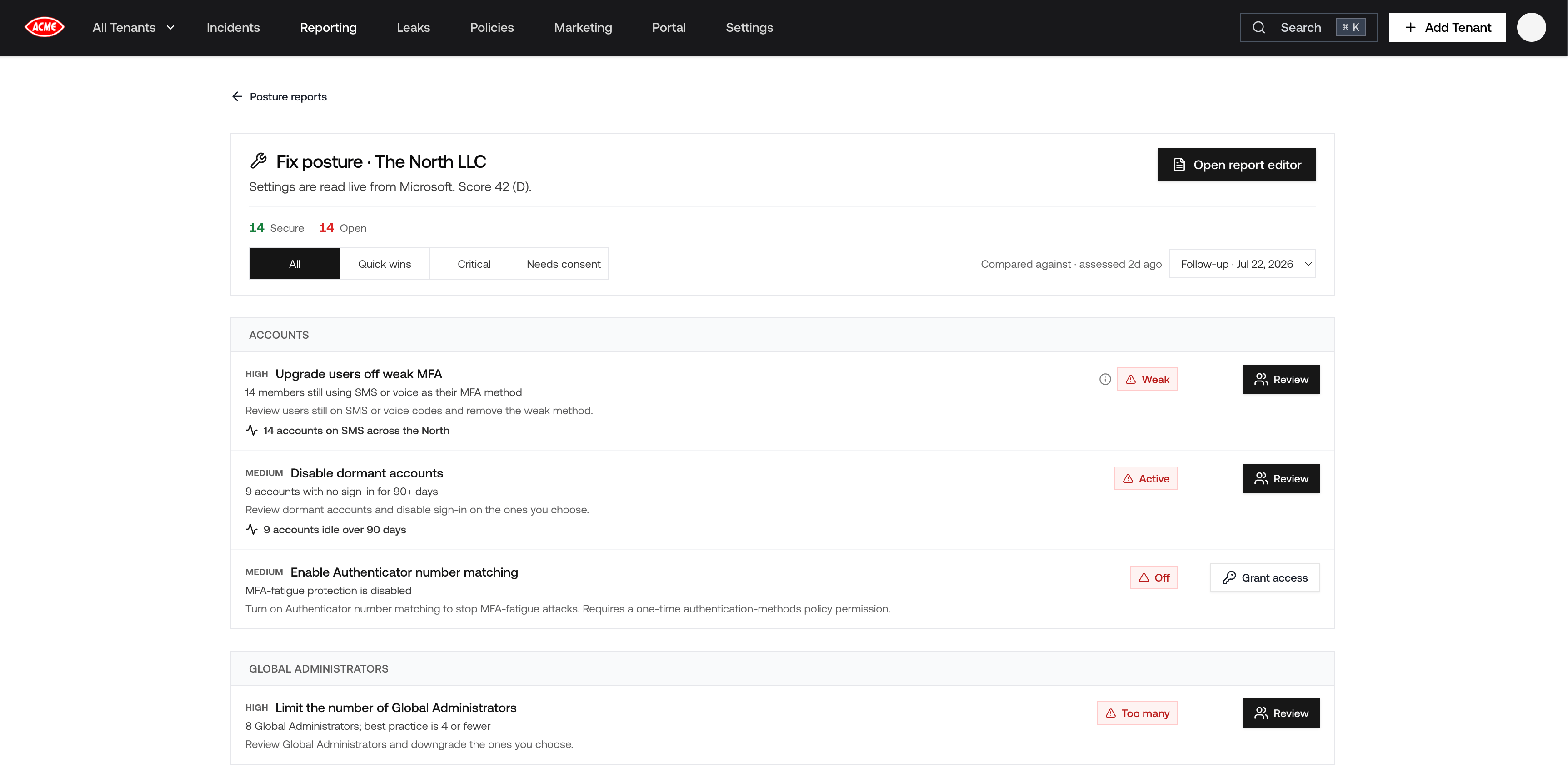This screenshot has height=783, width=1568.
Task: Open Policies section
Action: click(492, 27)
